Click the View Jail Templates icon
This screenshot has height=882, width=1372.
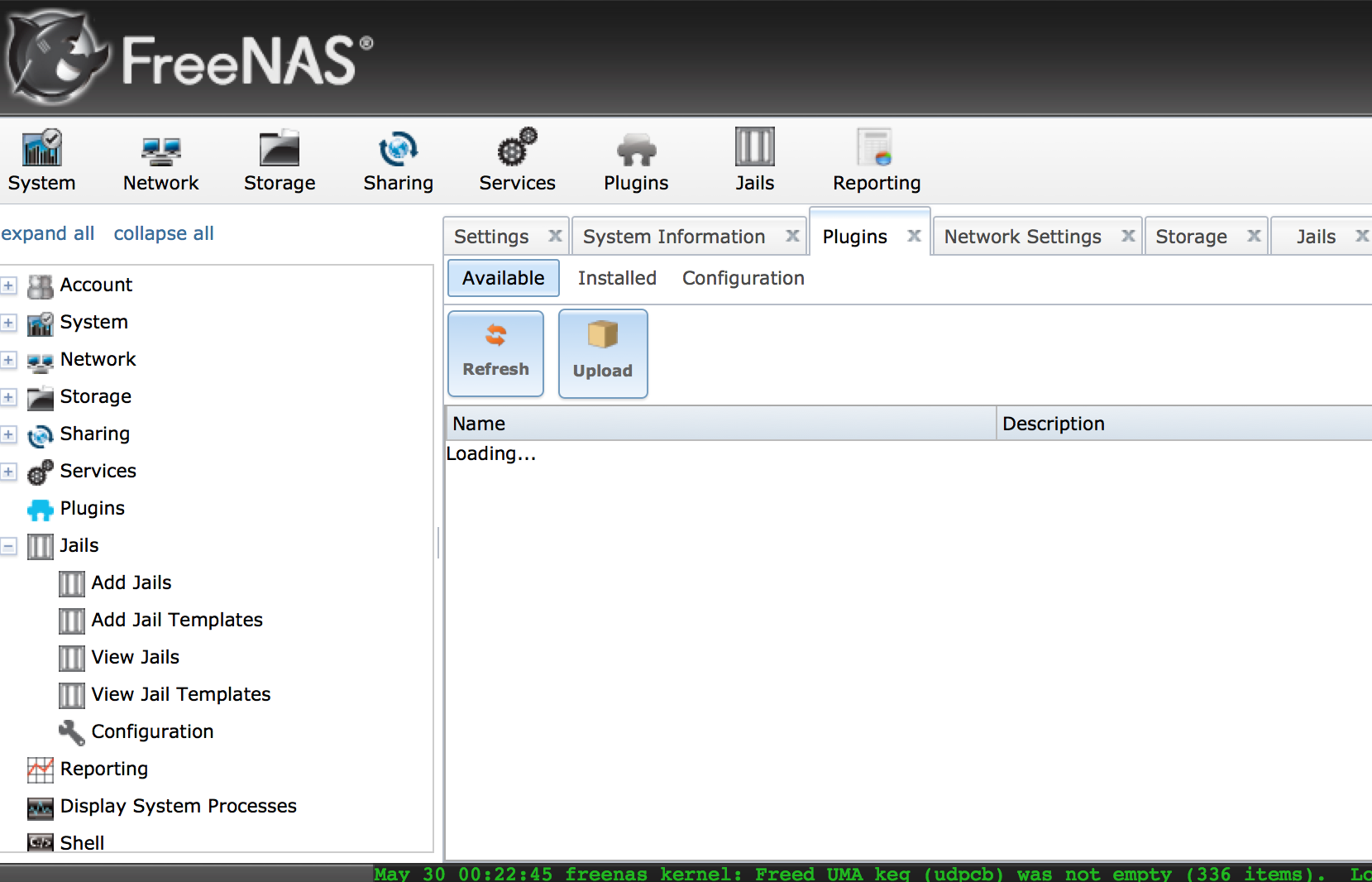click(72, 696)
